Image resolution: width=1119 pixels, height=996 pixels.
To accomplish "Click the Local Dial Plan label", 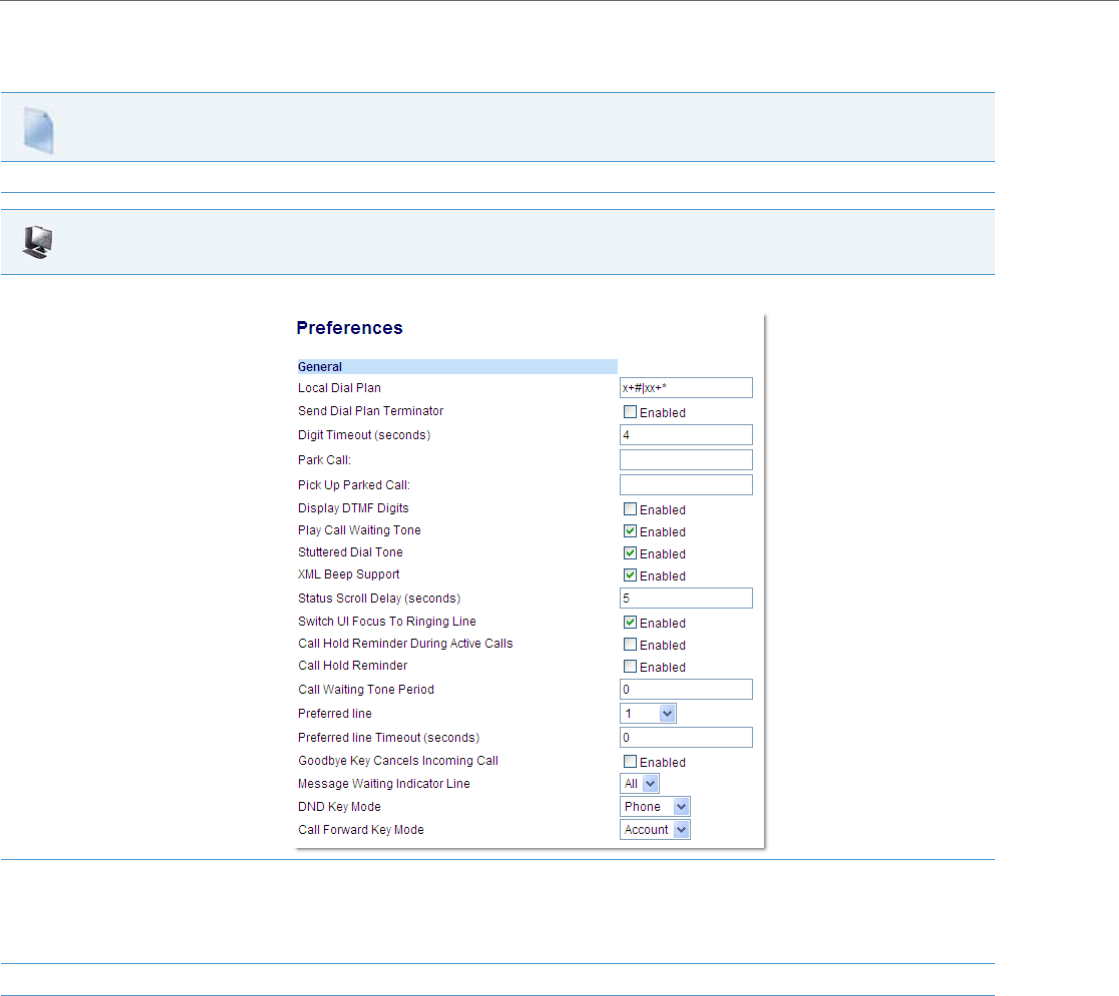I will (340, 388).
